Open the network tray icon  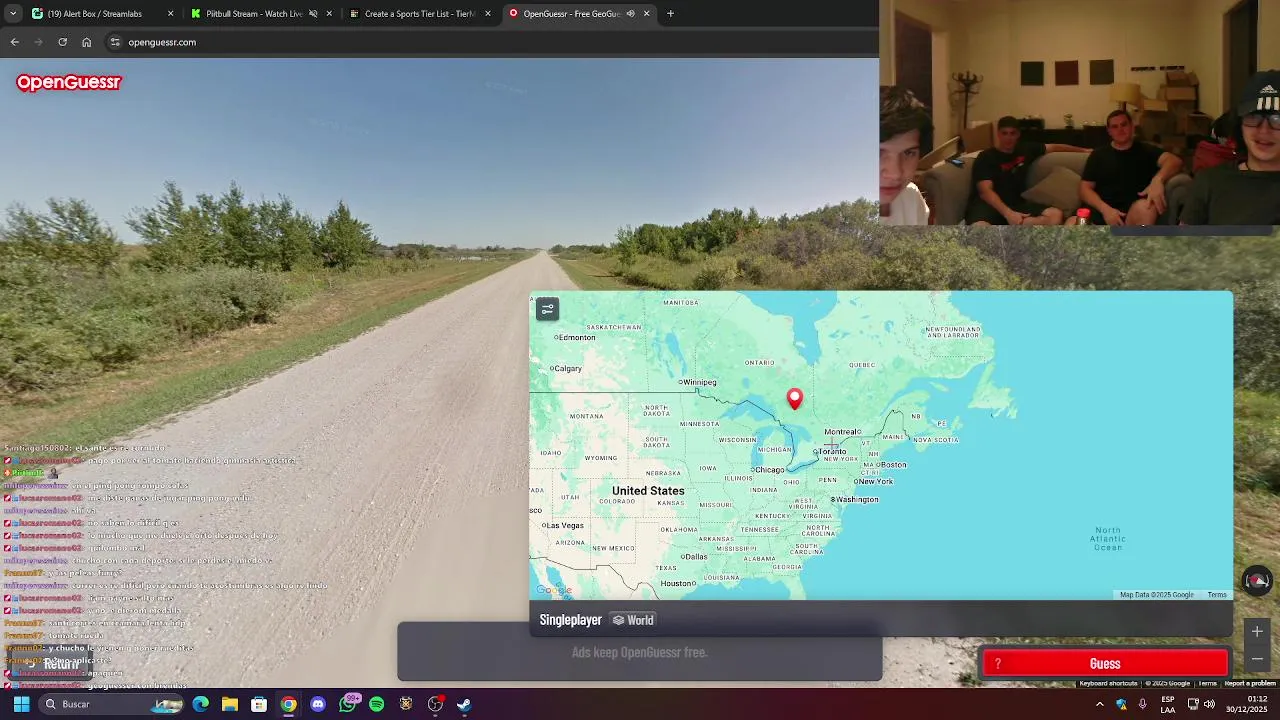1193,704
